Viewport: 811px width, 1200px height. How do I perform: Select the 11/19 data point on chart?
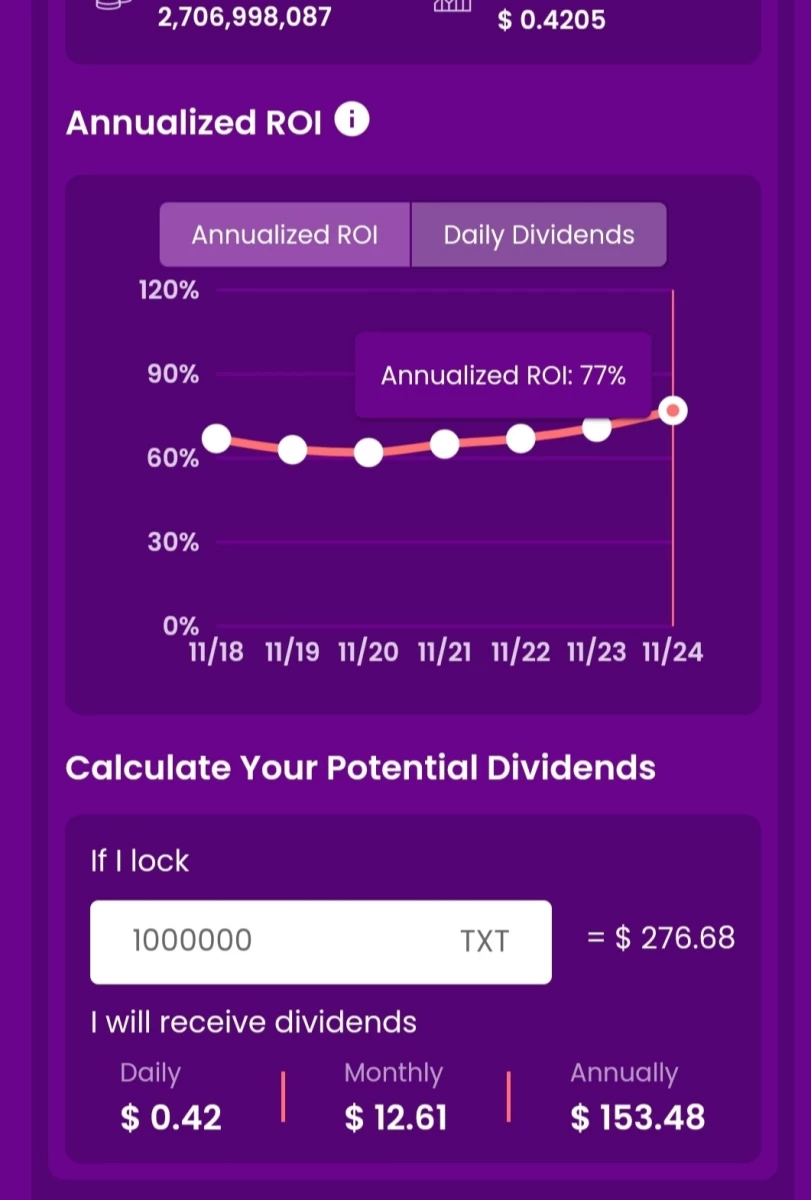[292, 450]
